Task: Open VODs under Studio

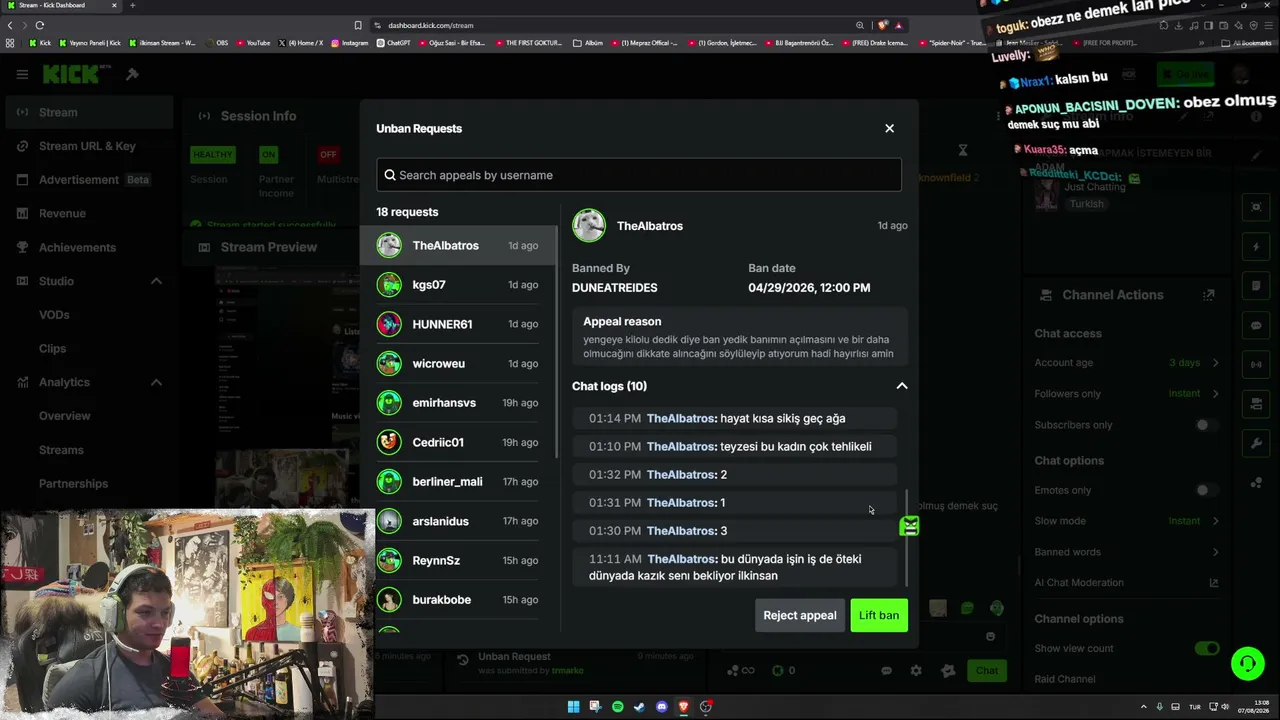Action: point(54,315)
